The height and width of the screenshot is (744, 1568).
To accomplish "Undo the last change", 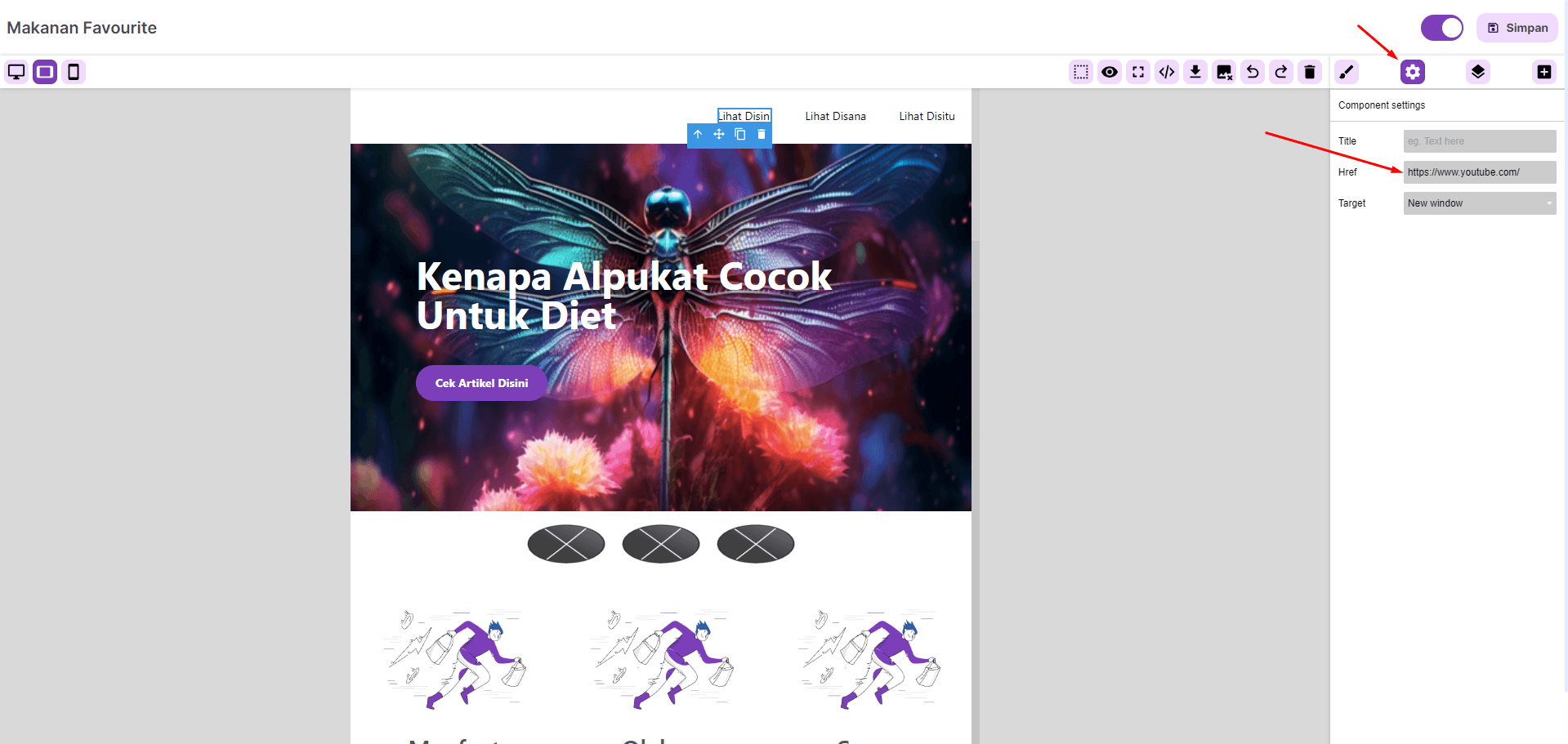I will tap(1253, 72).
